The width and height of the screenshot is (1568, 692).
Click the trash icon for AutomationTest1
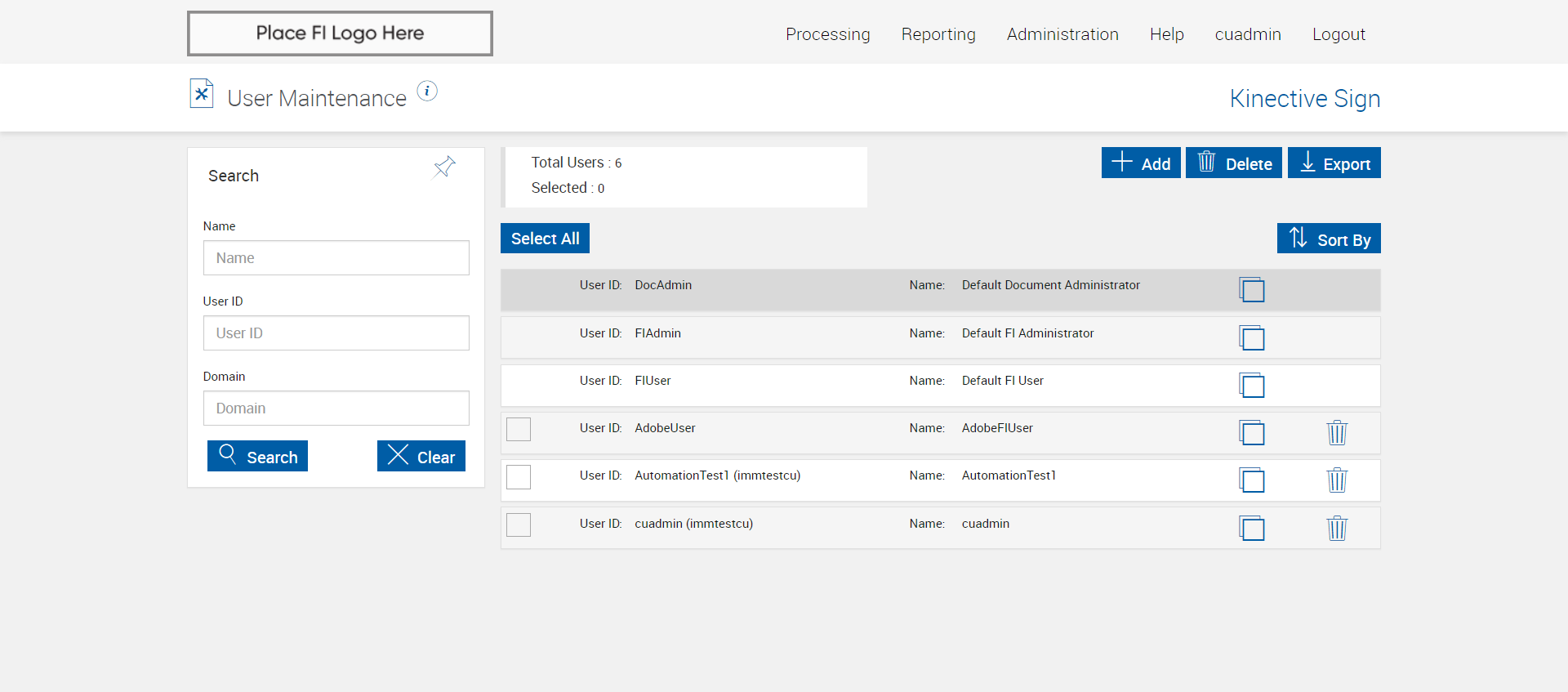click(1337, 480)
